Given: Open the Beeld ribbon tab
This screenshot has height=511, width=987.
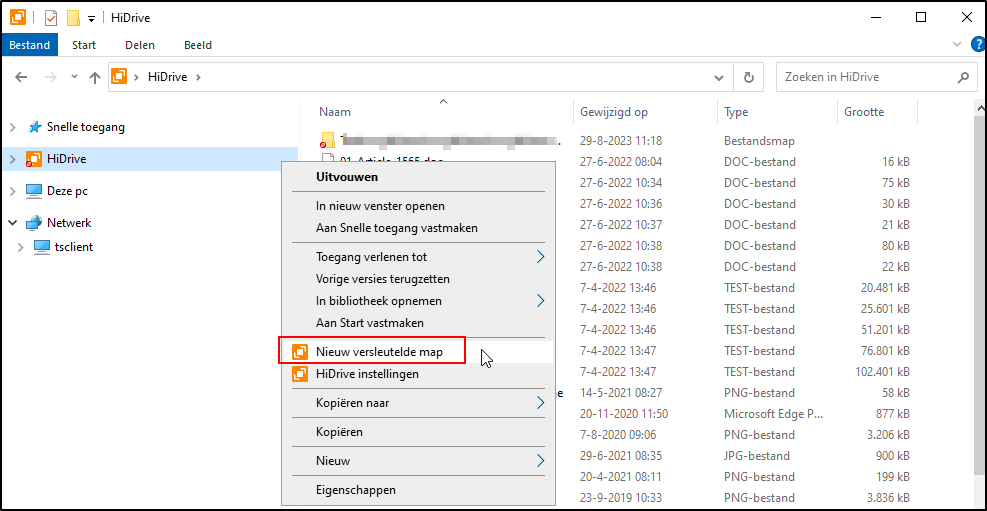Looking at the screenshot, I should point(198,45).
